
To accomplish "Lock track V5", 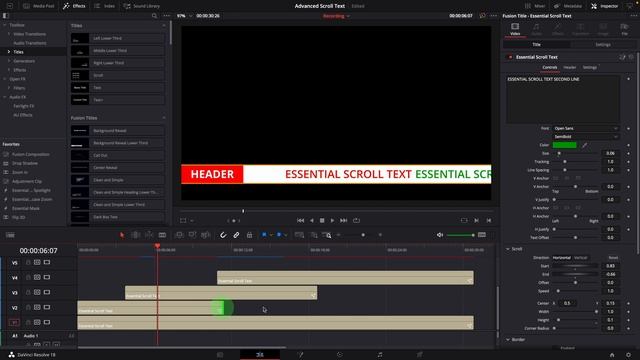I will (28, 262).
